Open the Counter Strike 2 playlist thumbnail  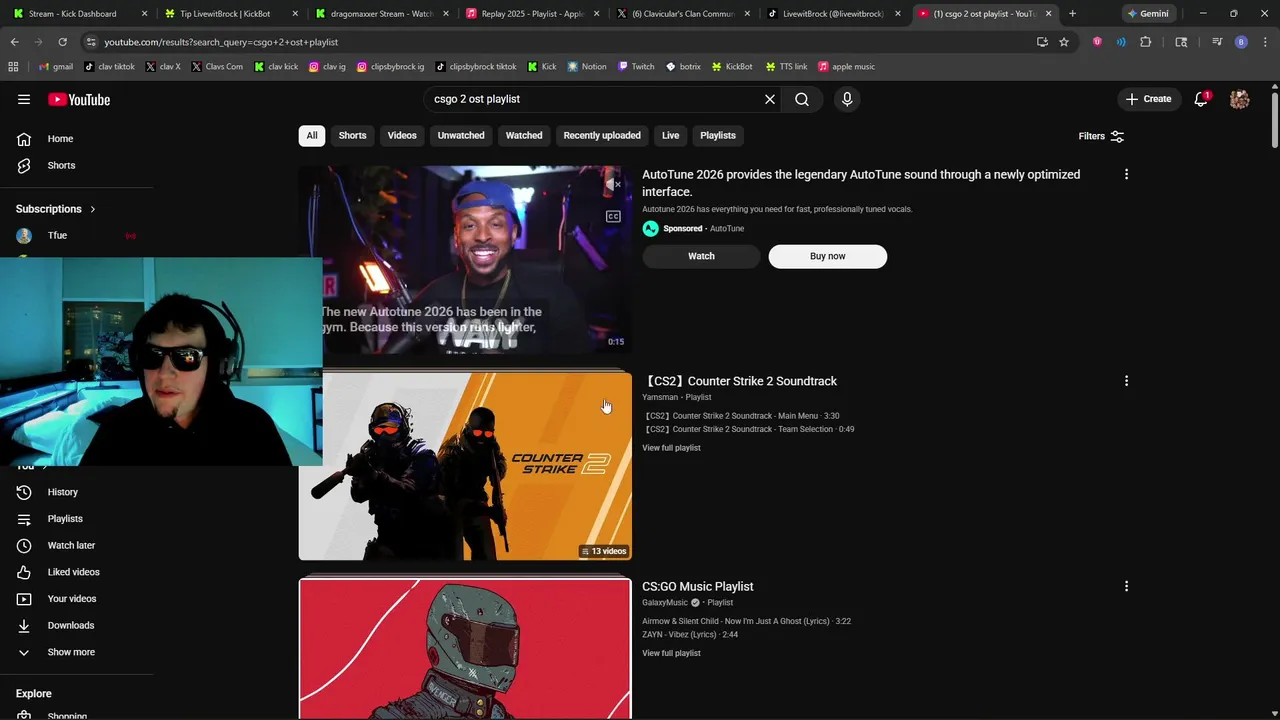click(465, 467)
